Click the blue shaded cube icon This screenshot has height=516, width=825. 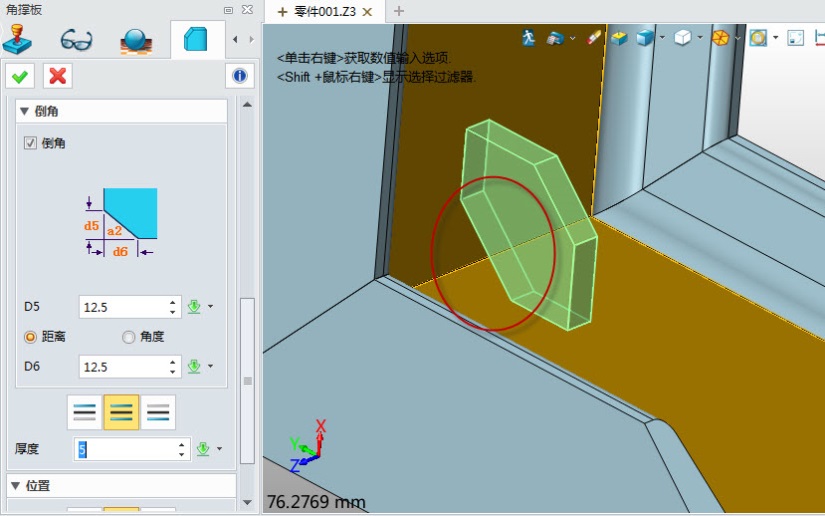(x=645, y=38)
